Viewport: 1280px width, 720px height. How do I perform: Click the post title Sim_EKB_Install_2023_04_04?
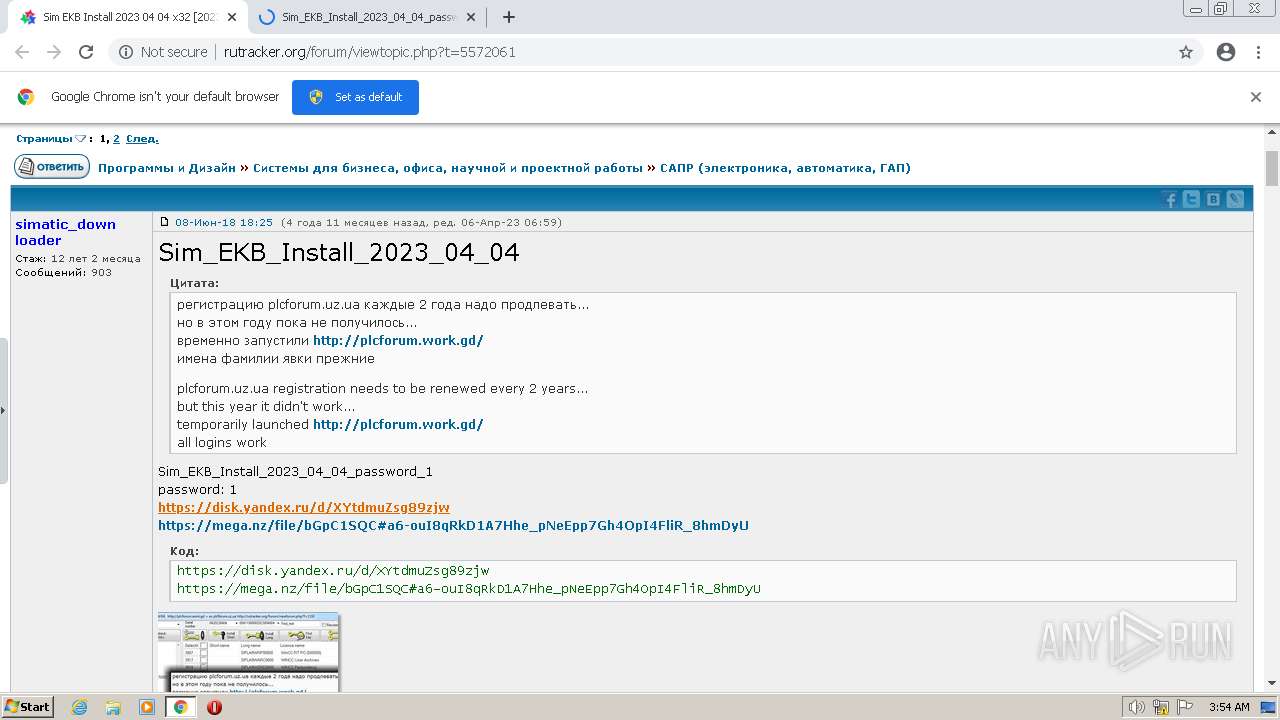coord(339,252)
